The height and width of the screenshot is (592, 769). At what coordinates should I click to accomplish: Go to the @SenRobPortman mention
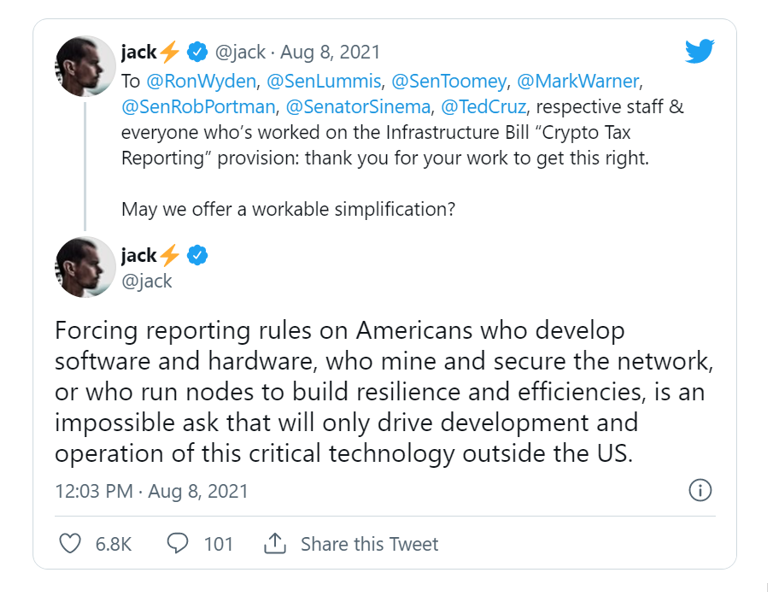[x=198, y=105]
